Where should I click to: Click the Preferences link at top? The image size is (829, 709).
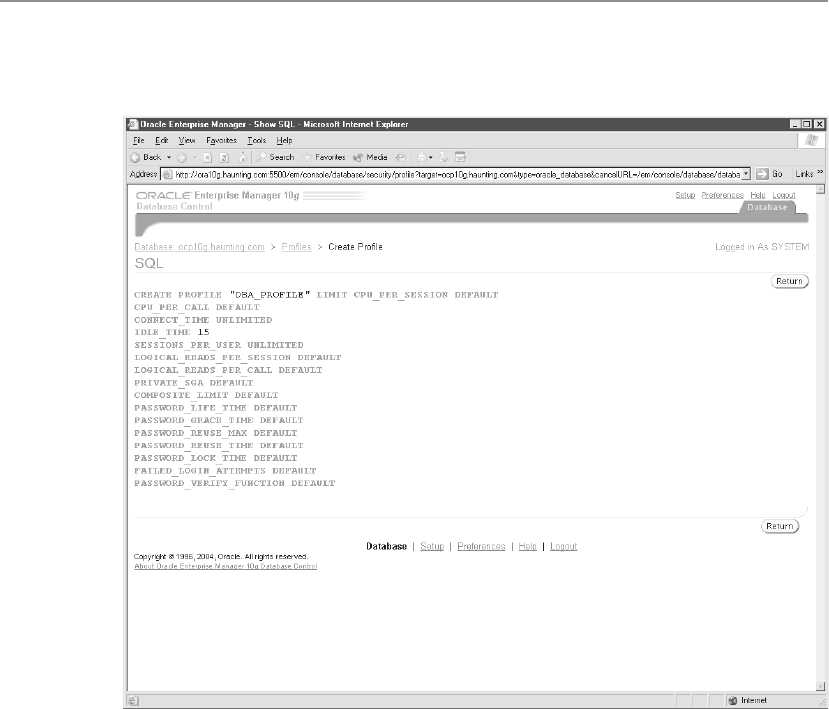[x=723, y=195]
